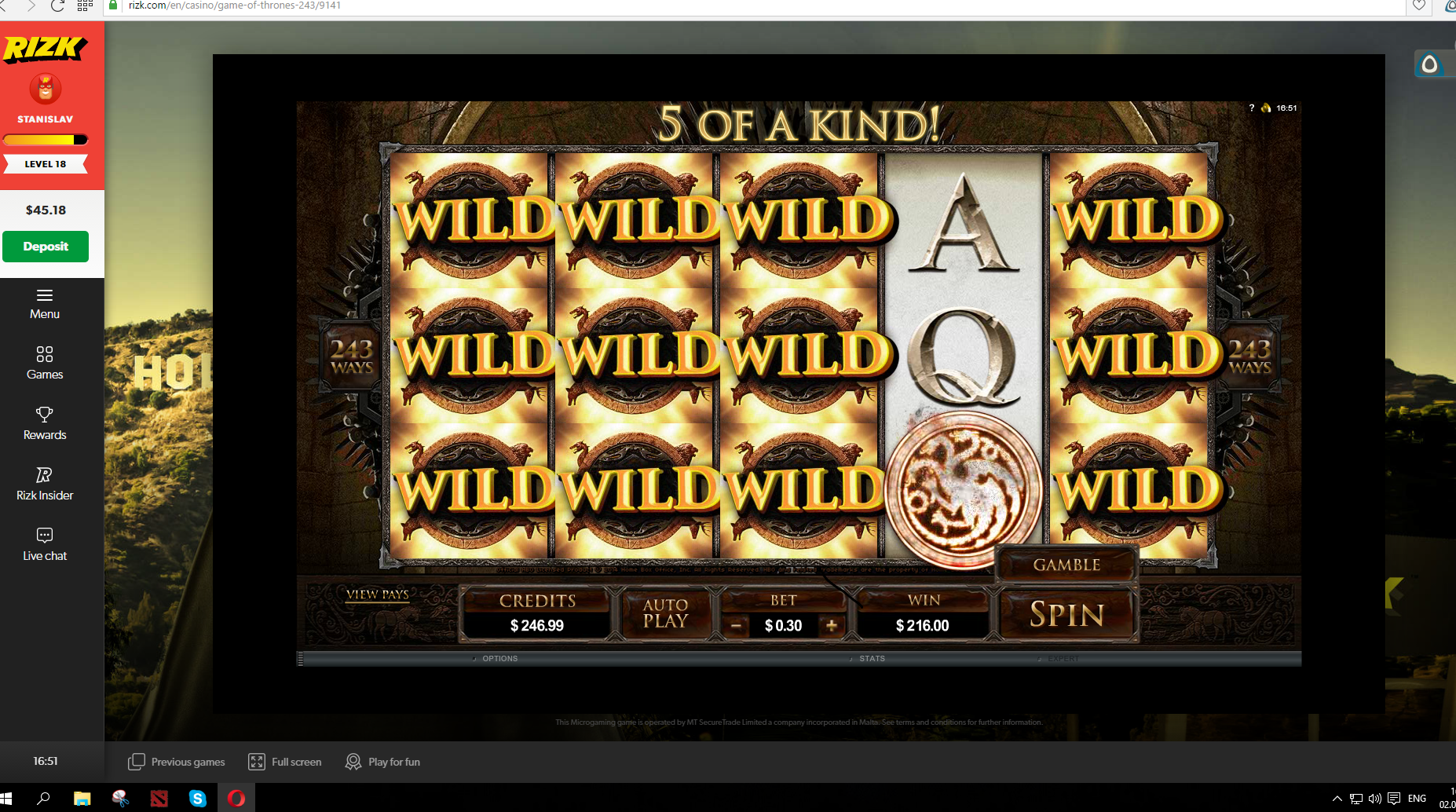The image size is (1456, 812).
Task: Increase bet with plus button
Action: click(x=832, y=626)
